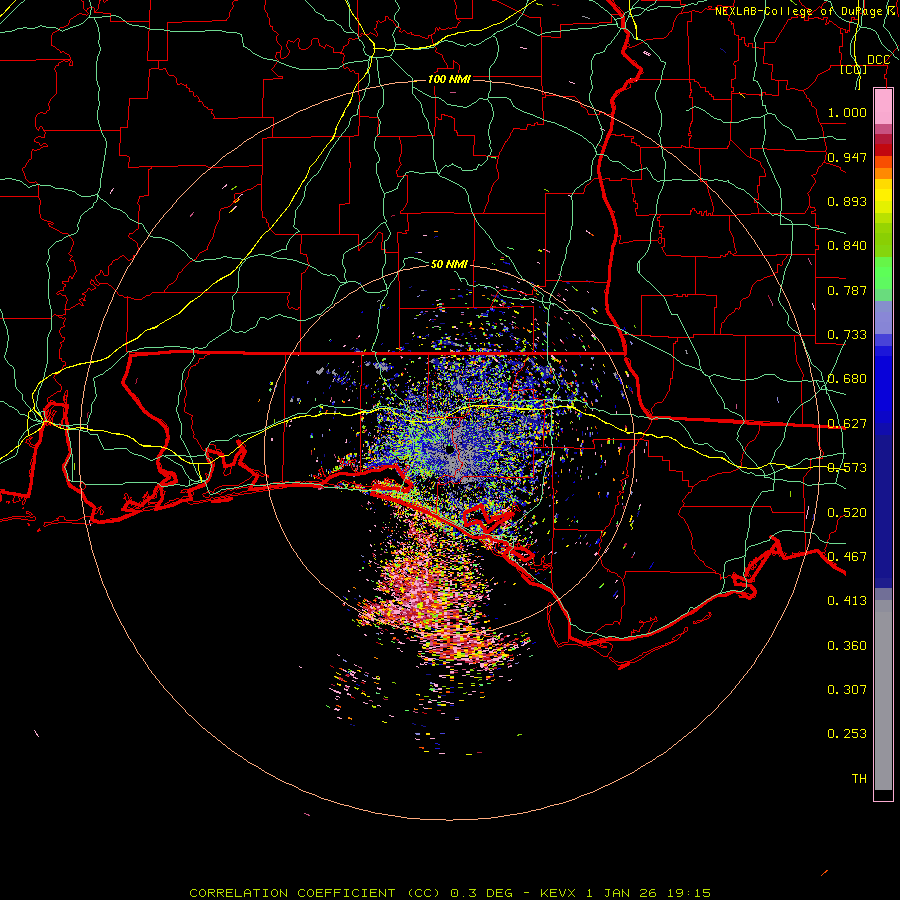Click the 0.467 color scale value
The width and height of the screenshot is (900, 900).
(847, 557)
